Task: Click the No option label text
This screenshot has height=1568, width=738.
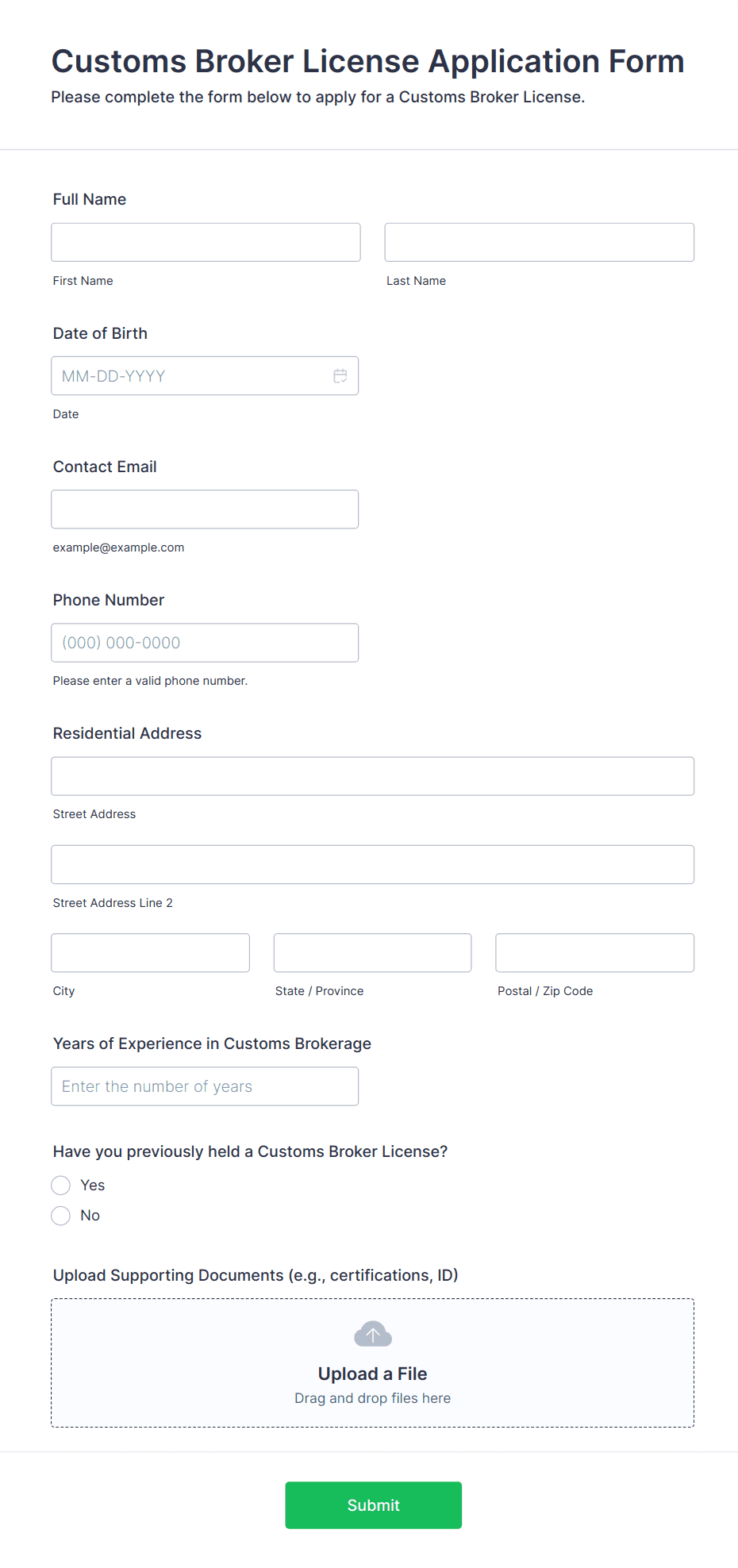Action: [x=90, y=1216]
